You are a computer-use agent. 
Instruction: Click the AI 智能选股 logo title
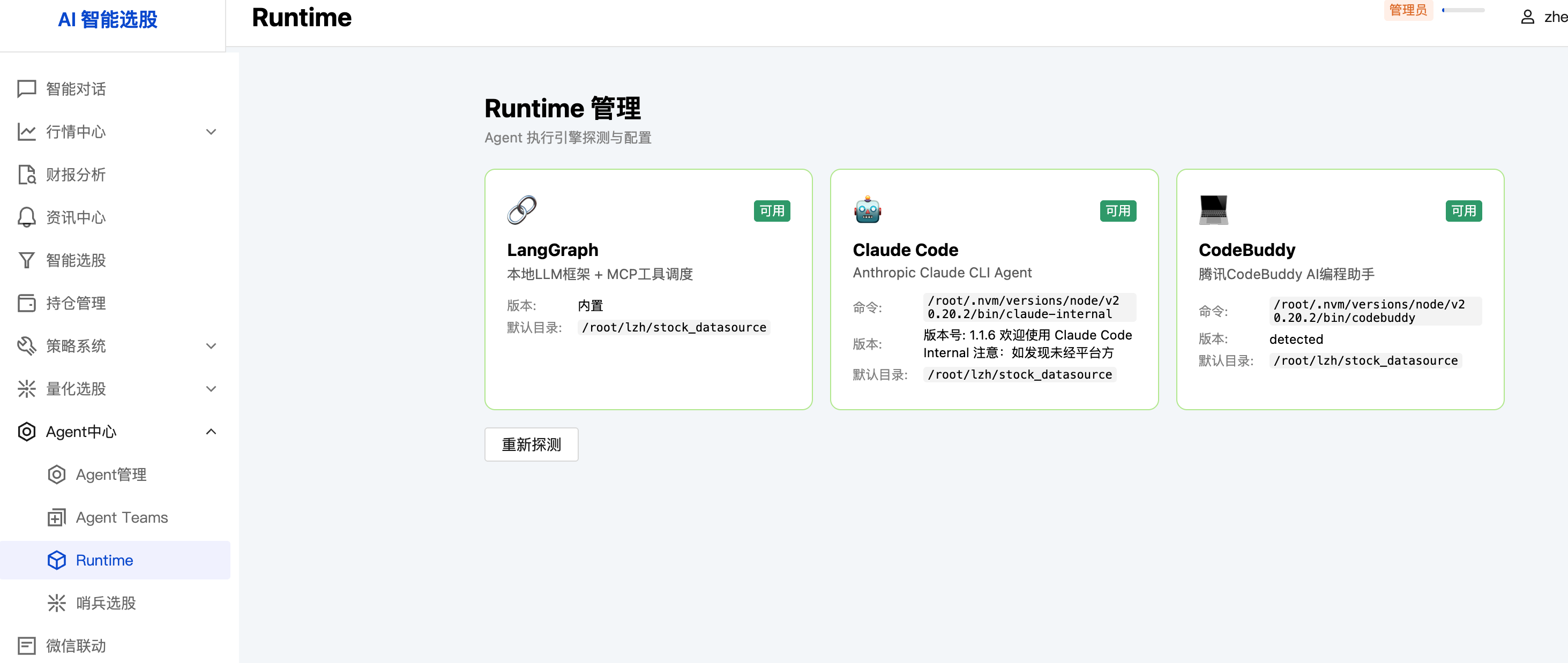point(108,19)
